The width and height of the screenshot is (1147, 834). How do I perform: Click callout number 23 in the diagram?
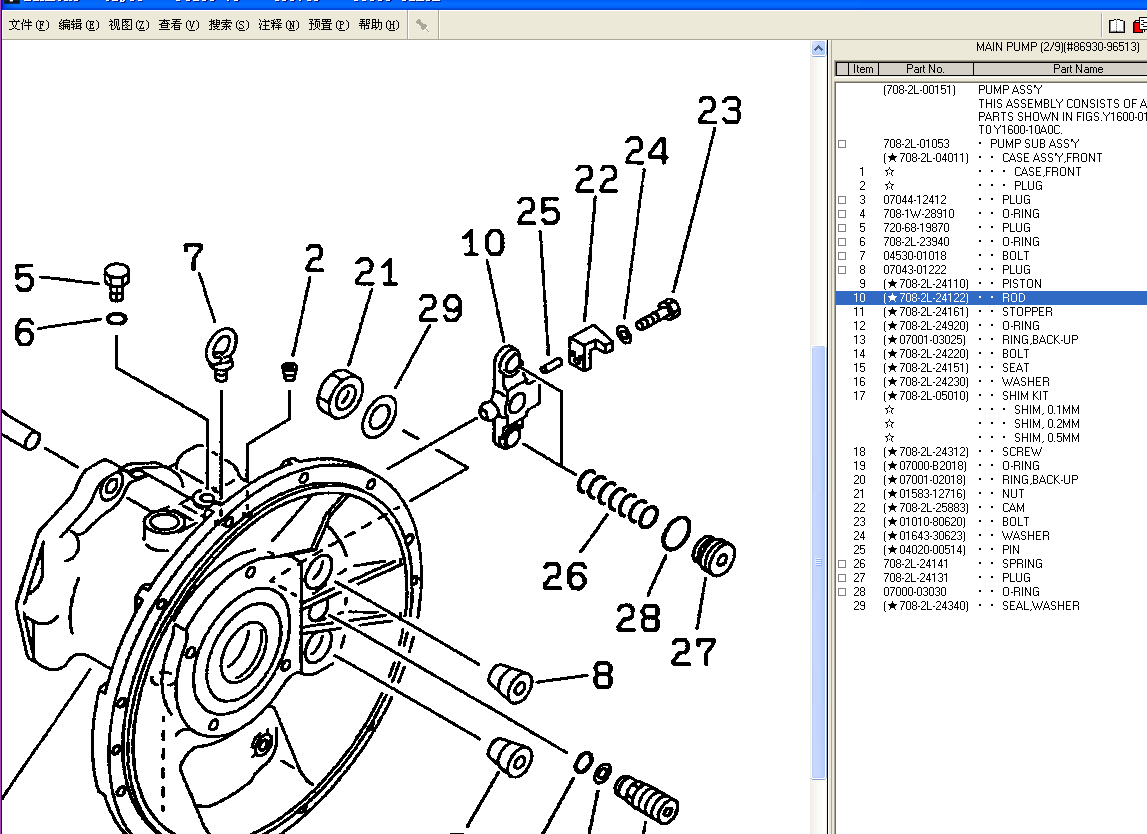(x=719, y=110)
